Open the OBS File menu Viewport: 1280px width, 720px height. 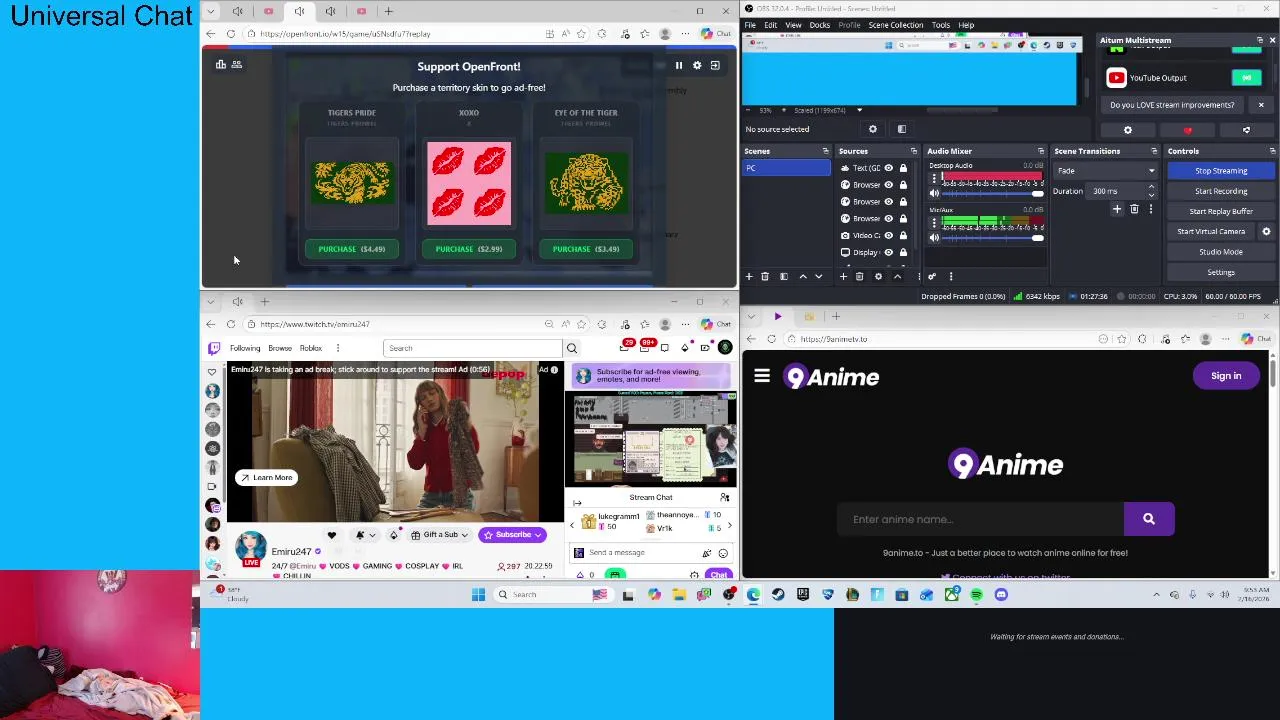pos(750,25)
